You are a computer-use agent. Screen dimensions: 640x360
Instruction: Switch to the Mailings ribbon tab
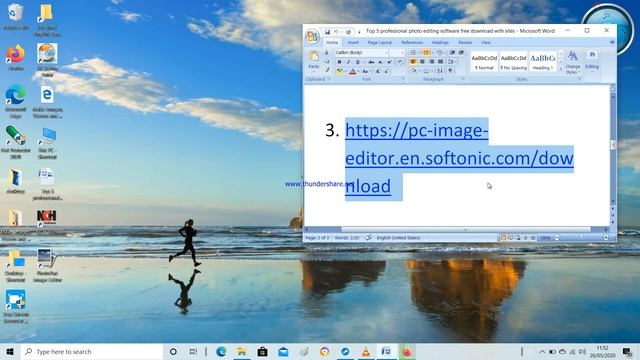440,42
